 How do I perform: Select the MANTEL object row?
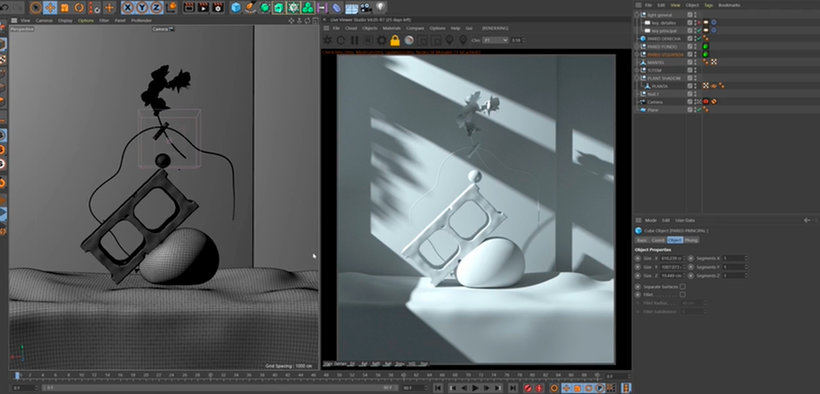pyautogui.click(x=656, y=62)
